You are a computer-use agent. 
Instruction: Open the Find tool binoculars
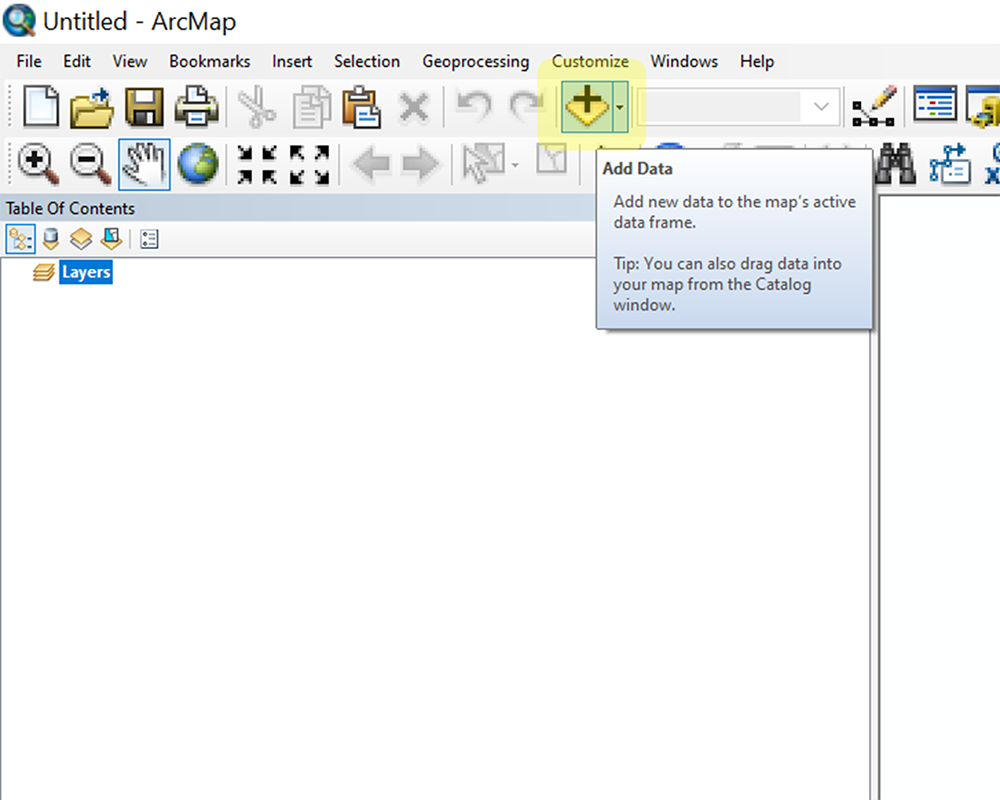[x=895, y=163]
